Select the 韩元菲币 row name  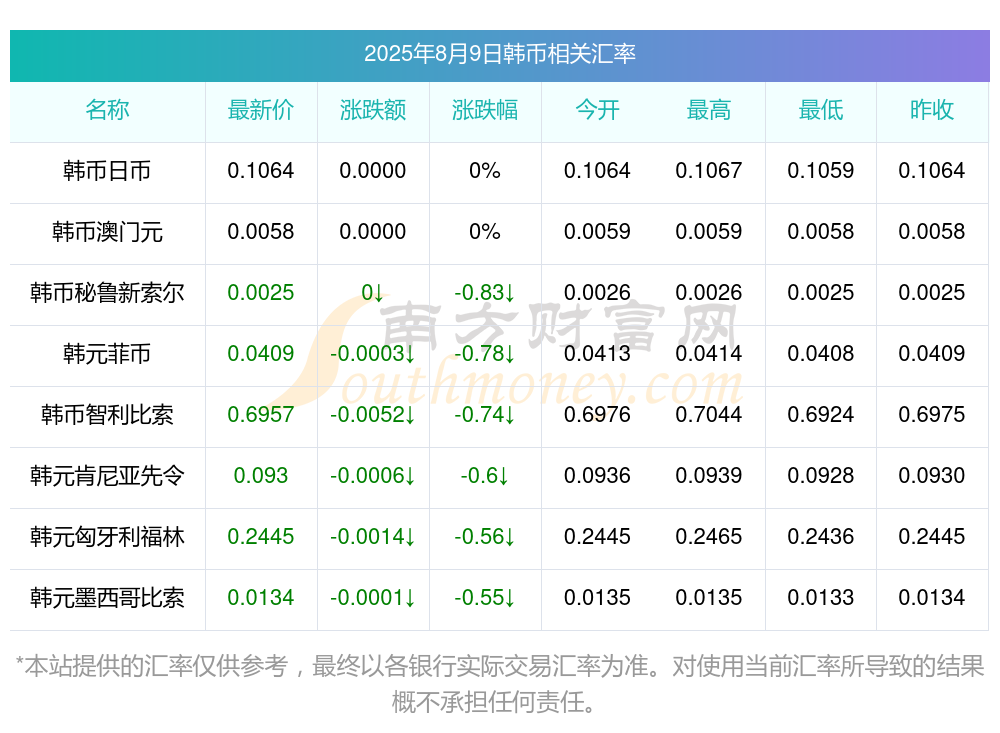pos(107,353)
